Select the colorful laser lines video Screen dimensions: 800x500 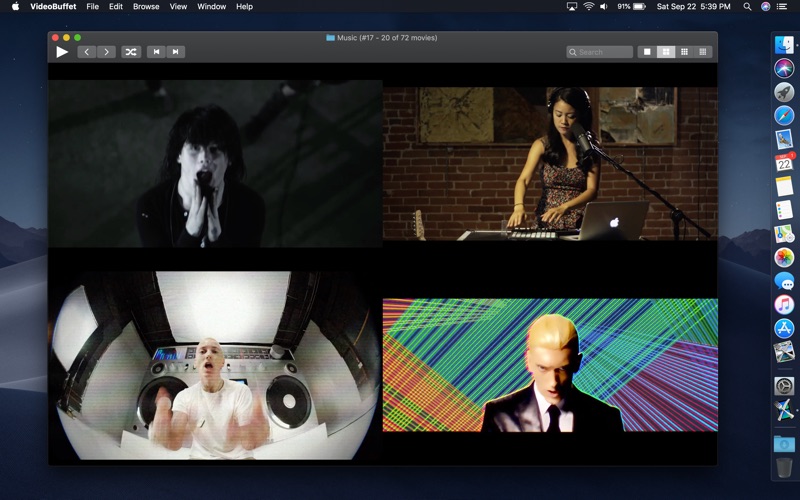coord(550,365)
